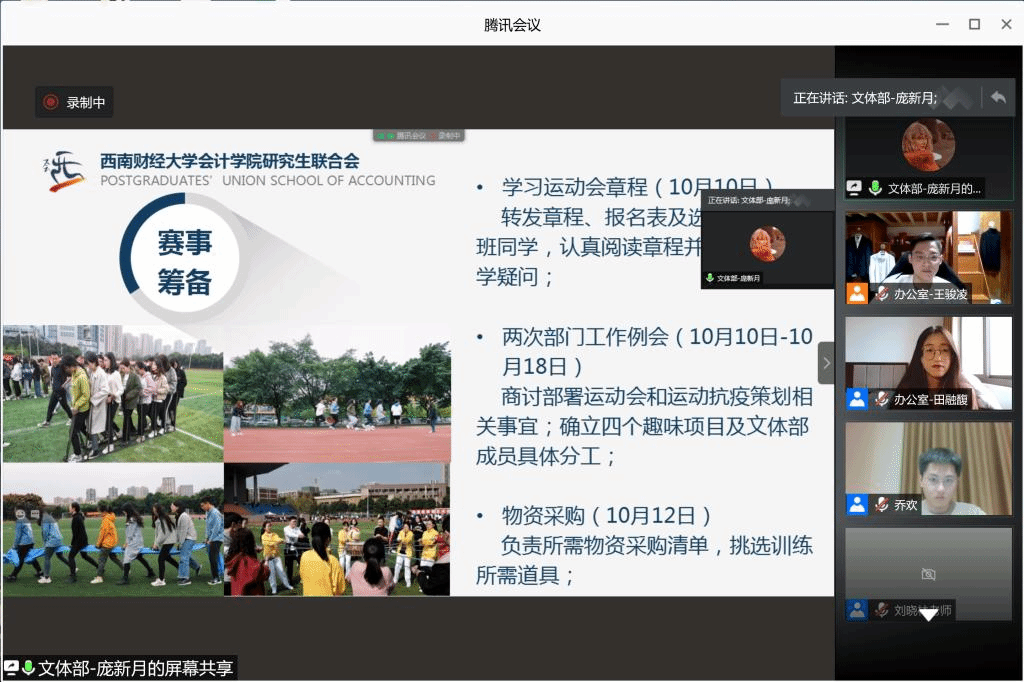Click 庞新月's round avatar in sidebar
The width and height of the screenshot is (1024, 682).
click(x=928, y=146)
